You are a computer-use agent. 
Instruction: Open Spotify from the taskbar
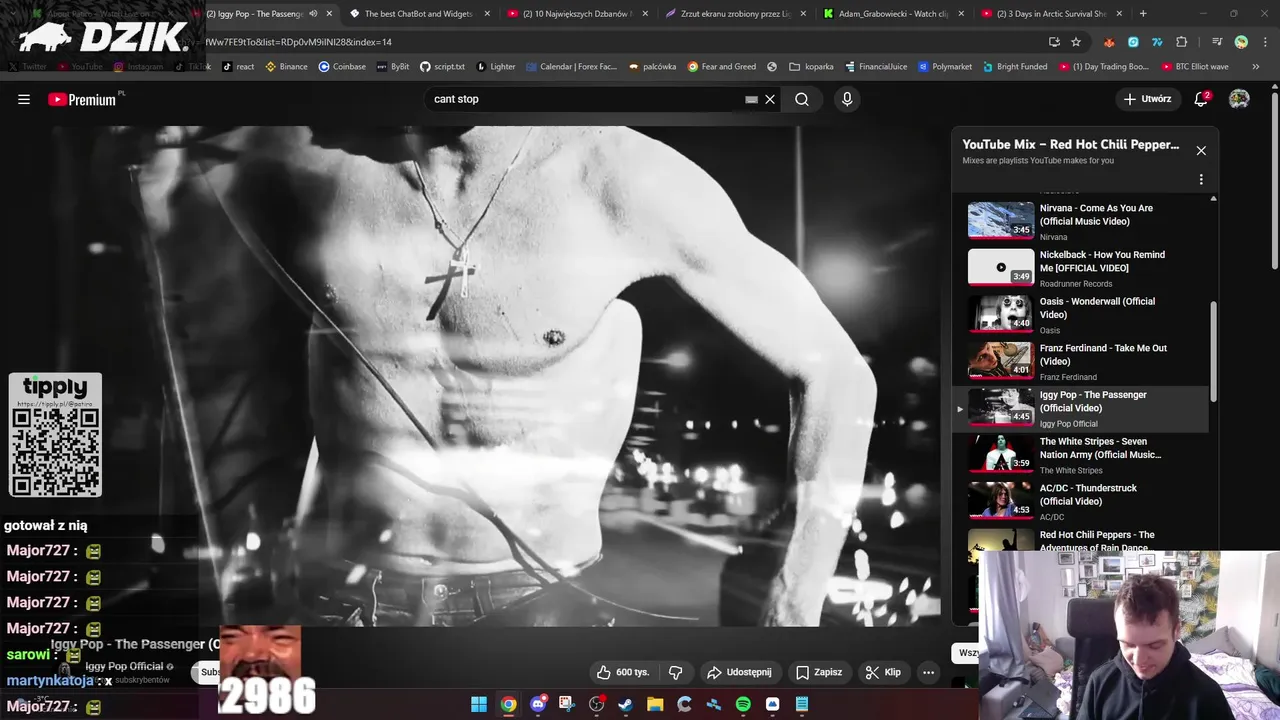pos(743,704)
